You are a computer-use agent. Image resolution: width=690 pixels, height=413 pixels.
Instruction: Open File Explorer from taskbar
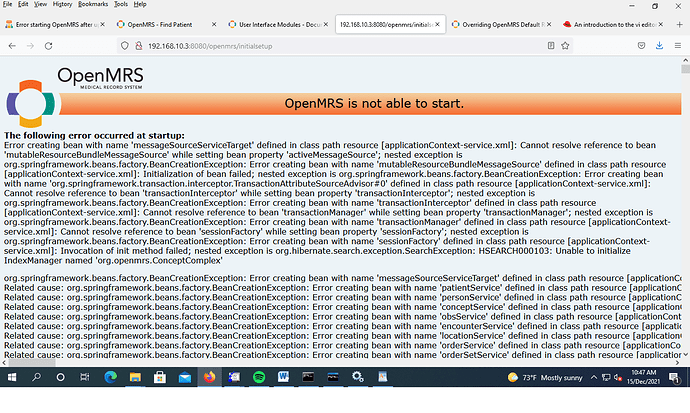point(135,377)
